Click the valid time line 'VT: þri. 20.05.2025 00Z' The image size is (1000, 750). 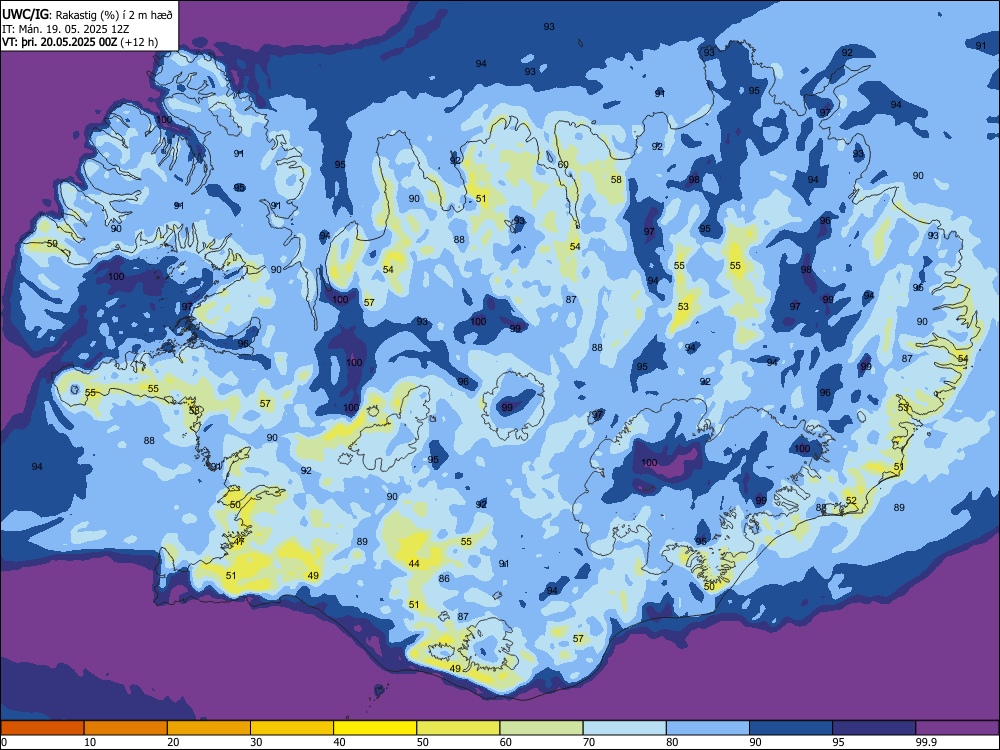[x=60, y=42]
